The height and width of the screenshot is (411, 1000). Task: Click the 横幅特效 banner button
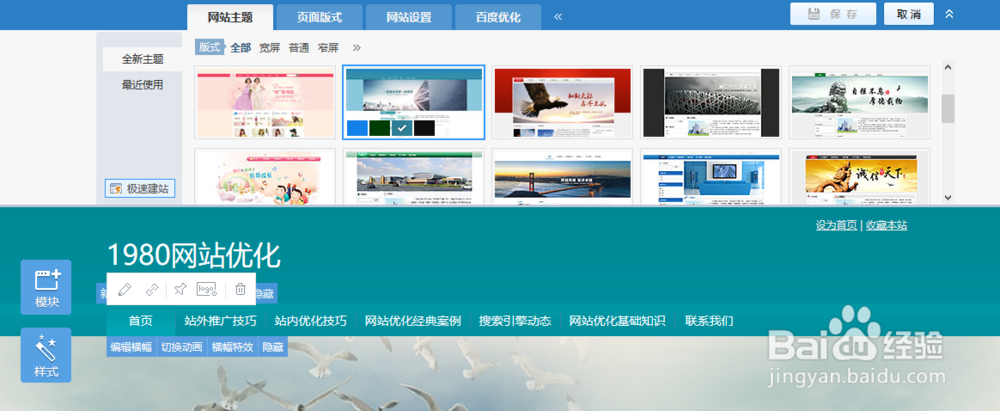coord(233,347)
